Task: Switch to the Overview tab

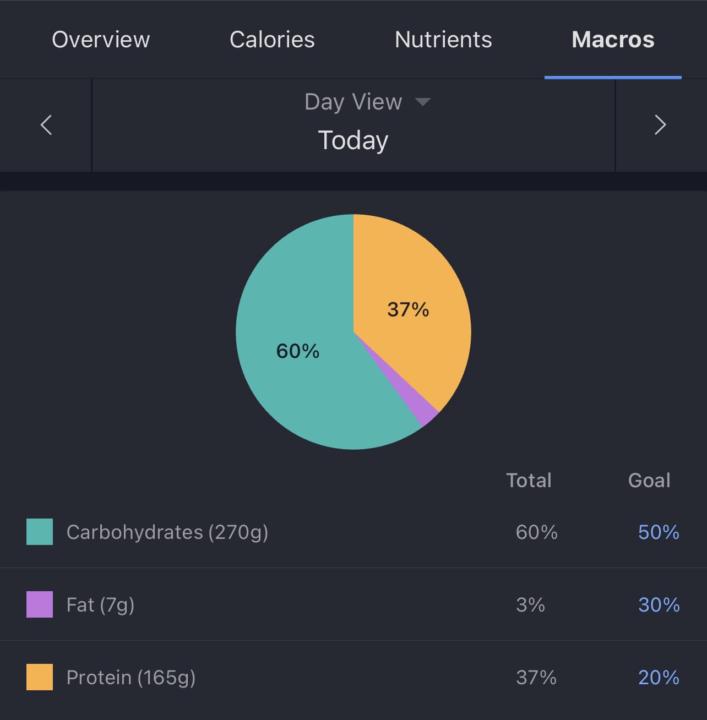Action: [101, 40]
